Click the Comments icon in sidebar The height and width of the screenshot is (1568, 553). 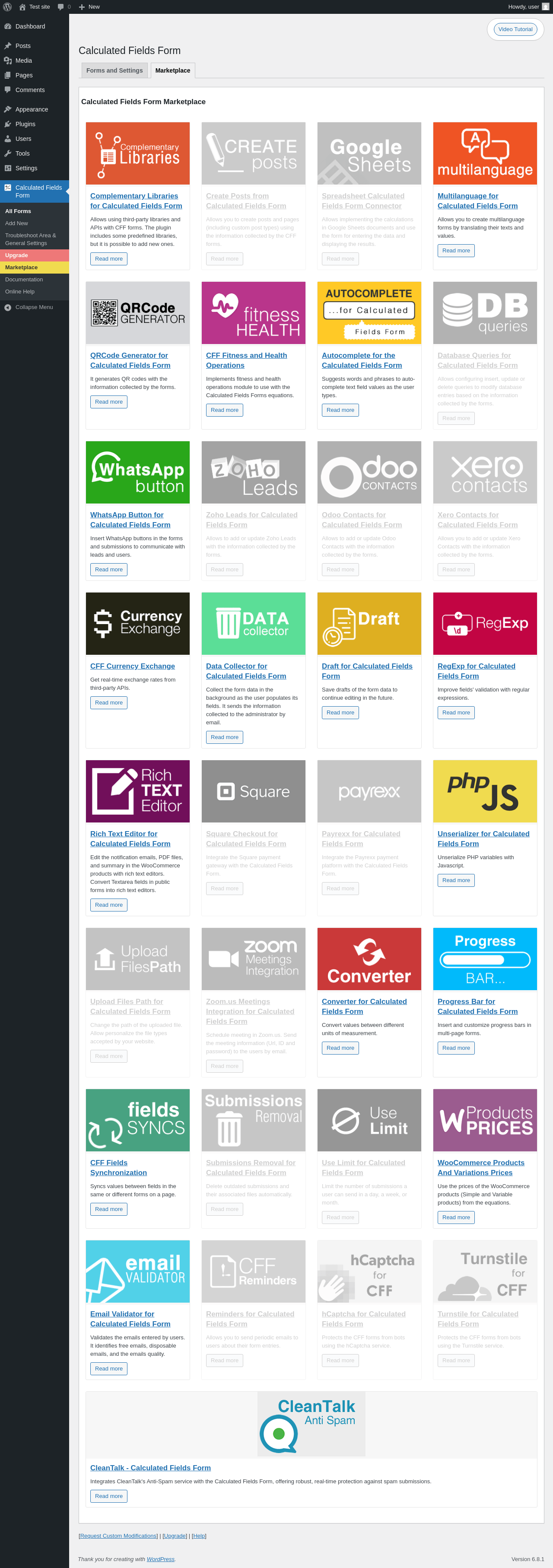coord(8,89)
